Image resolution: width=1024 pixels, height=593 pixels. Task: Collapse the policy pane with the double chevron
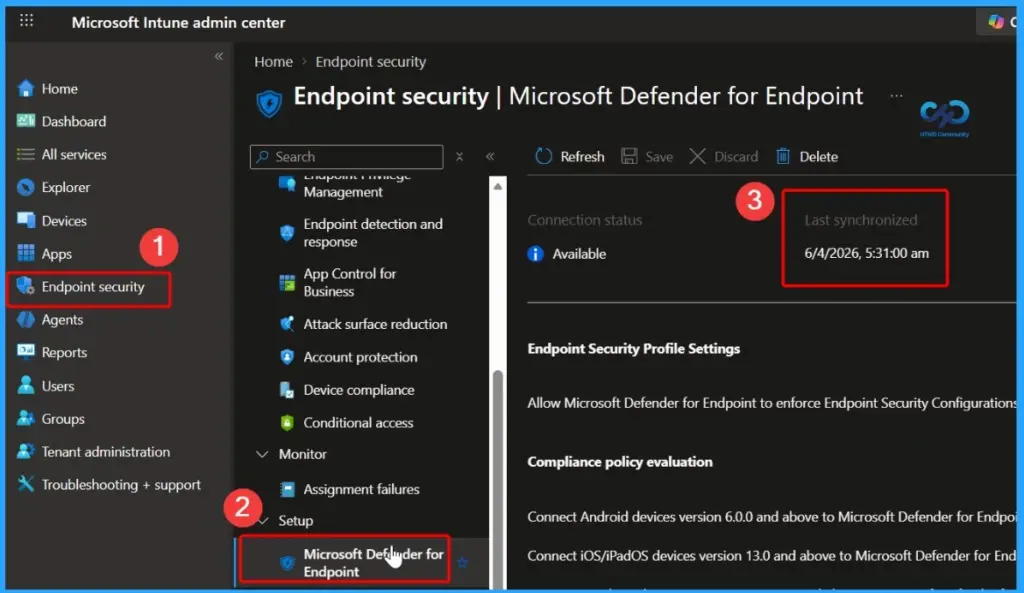[x=490, y=156]
